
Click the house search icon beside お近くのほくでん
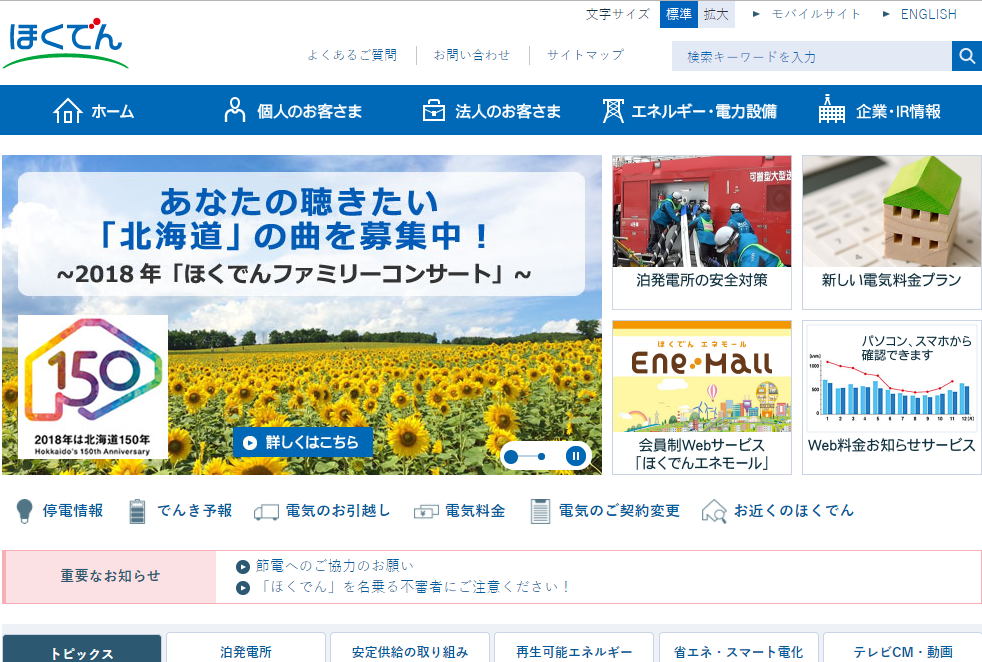pyautogui.click(x=714, y=511)
